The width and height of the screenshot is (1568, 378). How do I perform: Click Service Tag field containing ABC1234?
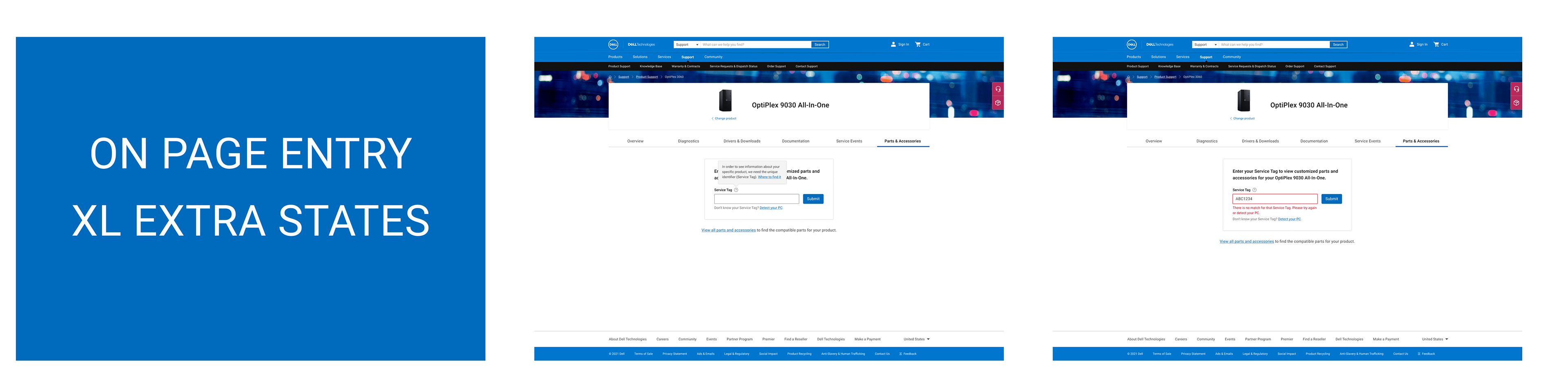pyautogui.click(x=1275, y=199)
